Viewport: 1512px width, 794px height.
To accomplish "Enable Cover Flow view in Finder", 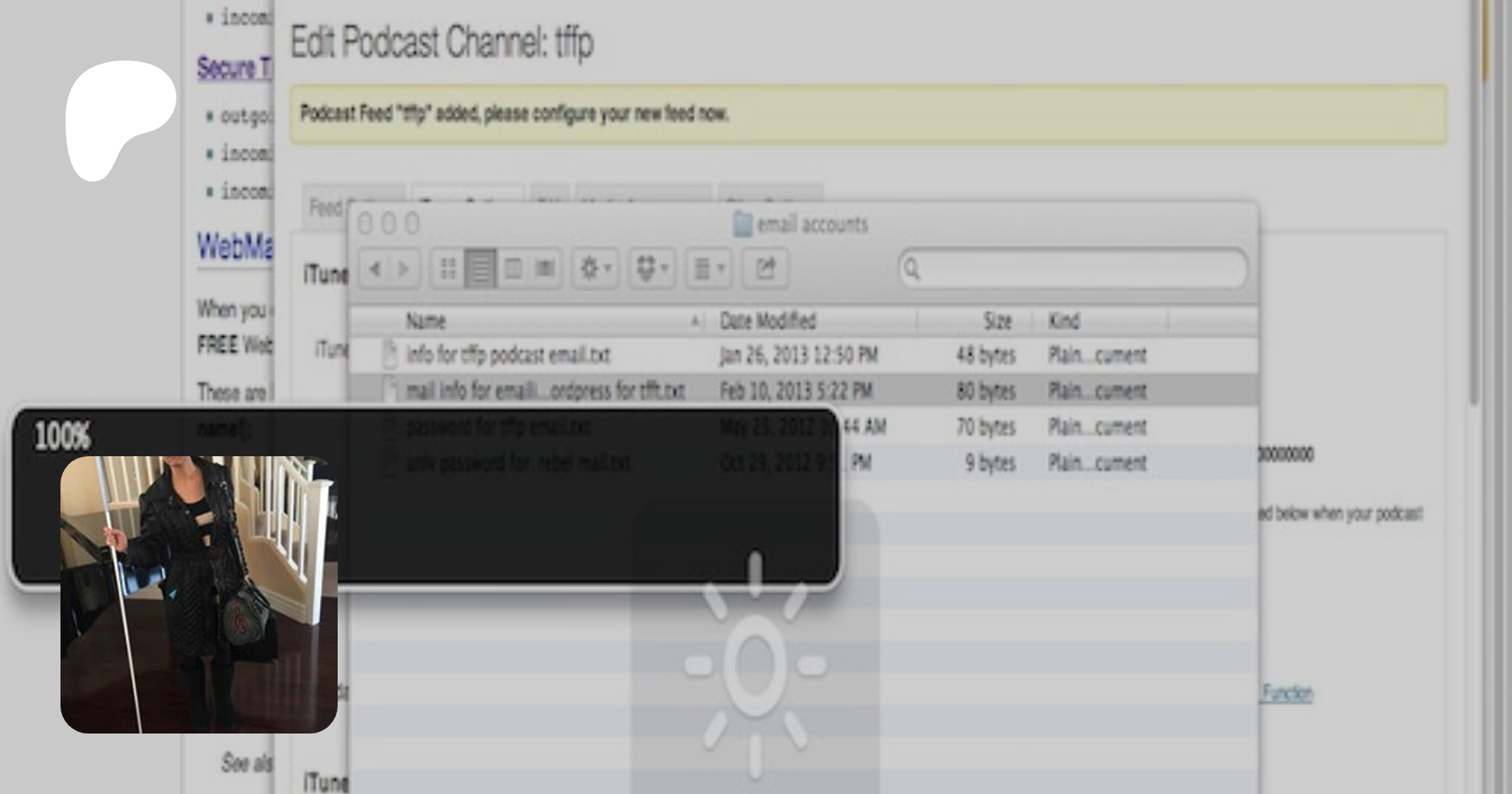I will (545, 269).
